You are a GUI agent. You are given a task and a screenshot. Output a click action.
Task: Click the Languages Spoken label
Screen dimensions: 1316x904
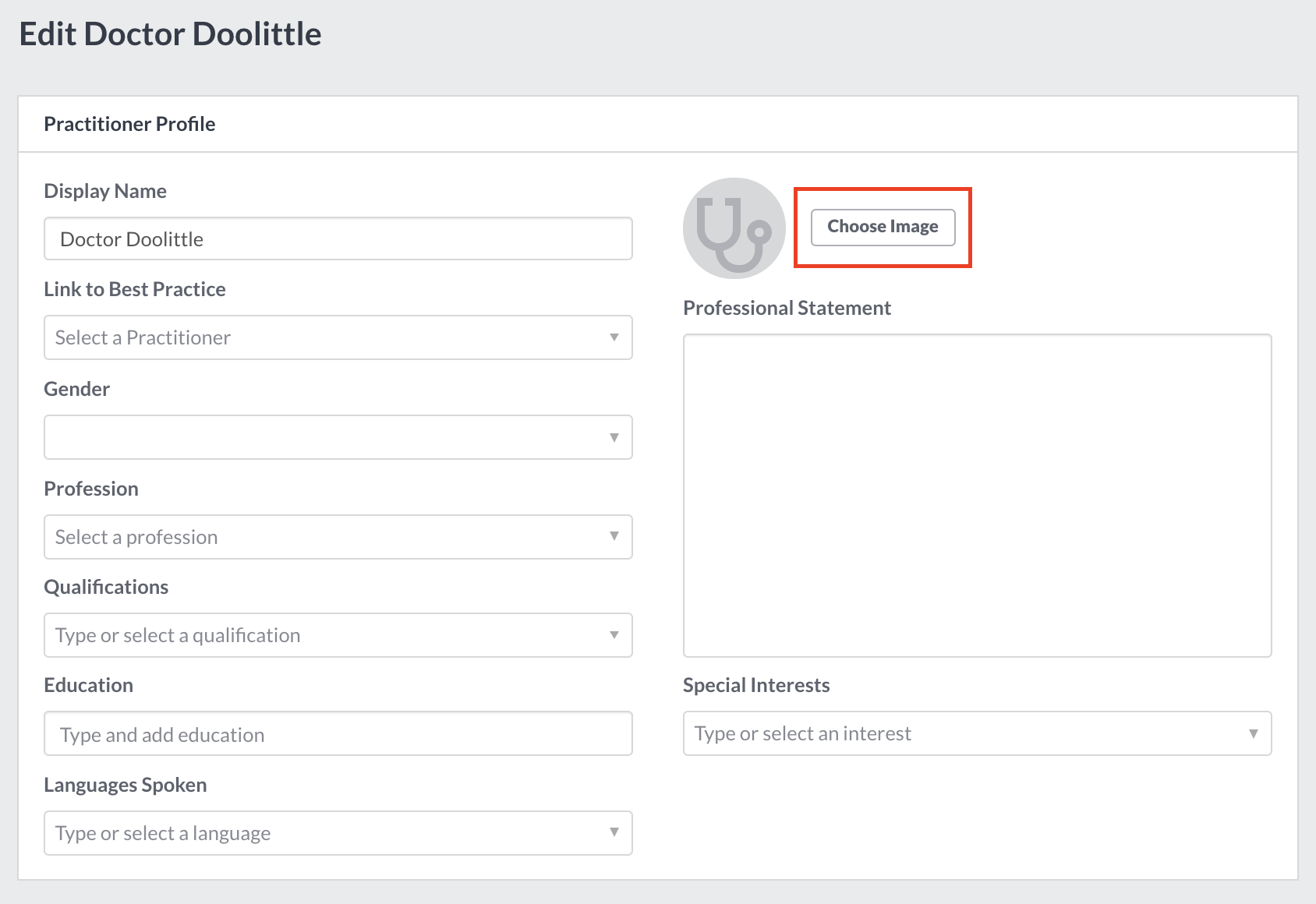pyautogui.click(x=126, y=785)
